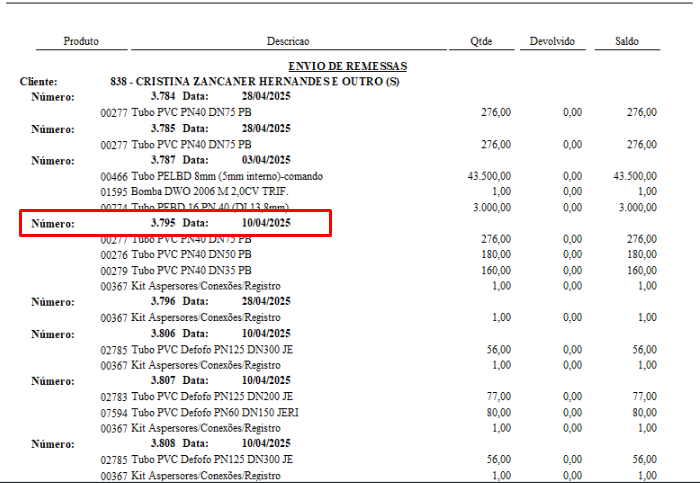The height and width of the screenshot is (483, 700).
Task: Select remessa number 3.807 row
Action: click(x=161, y=381)
